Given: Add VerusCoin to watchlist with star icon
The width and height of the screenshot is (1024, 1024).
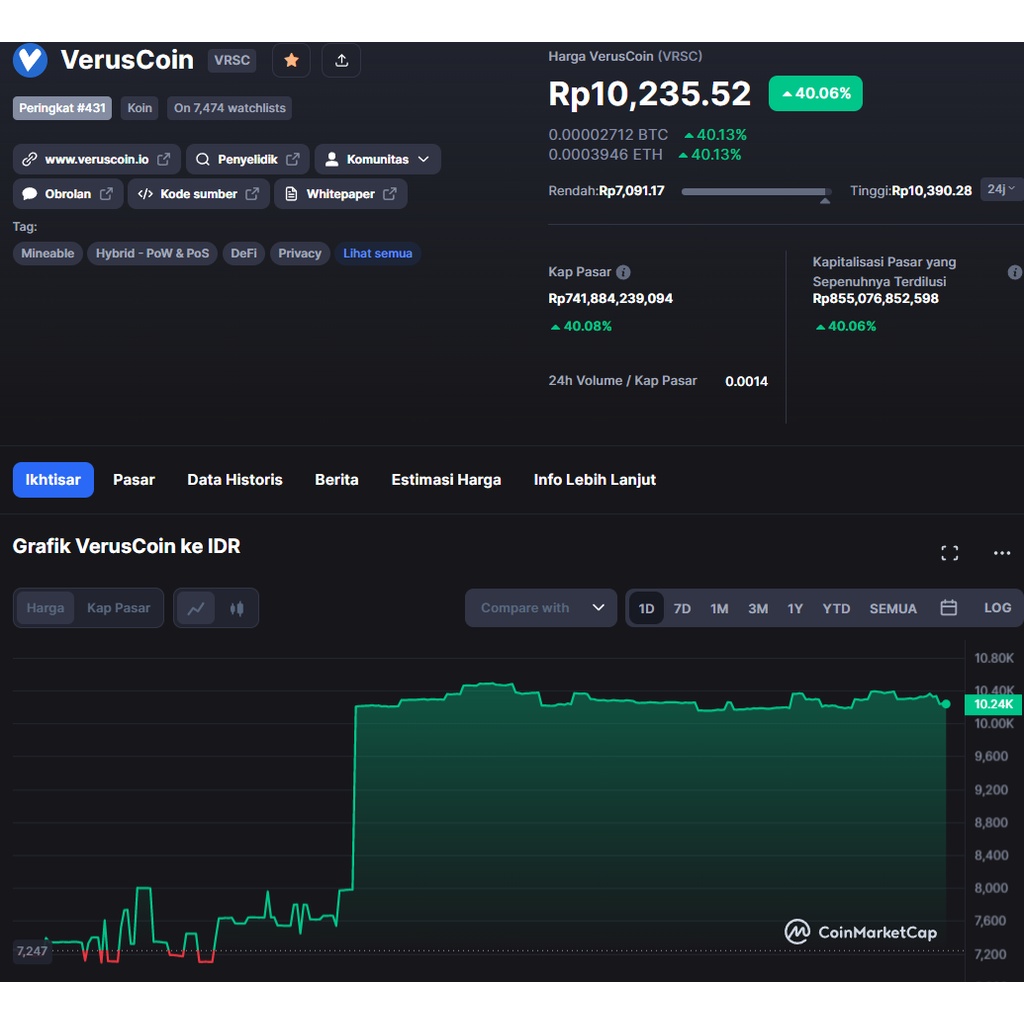Looking at the screenshot, I should tap(291, 61).
